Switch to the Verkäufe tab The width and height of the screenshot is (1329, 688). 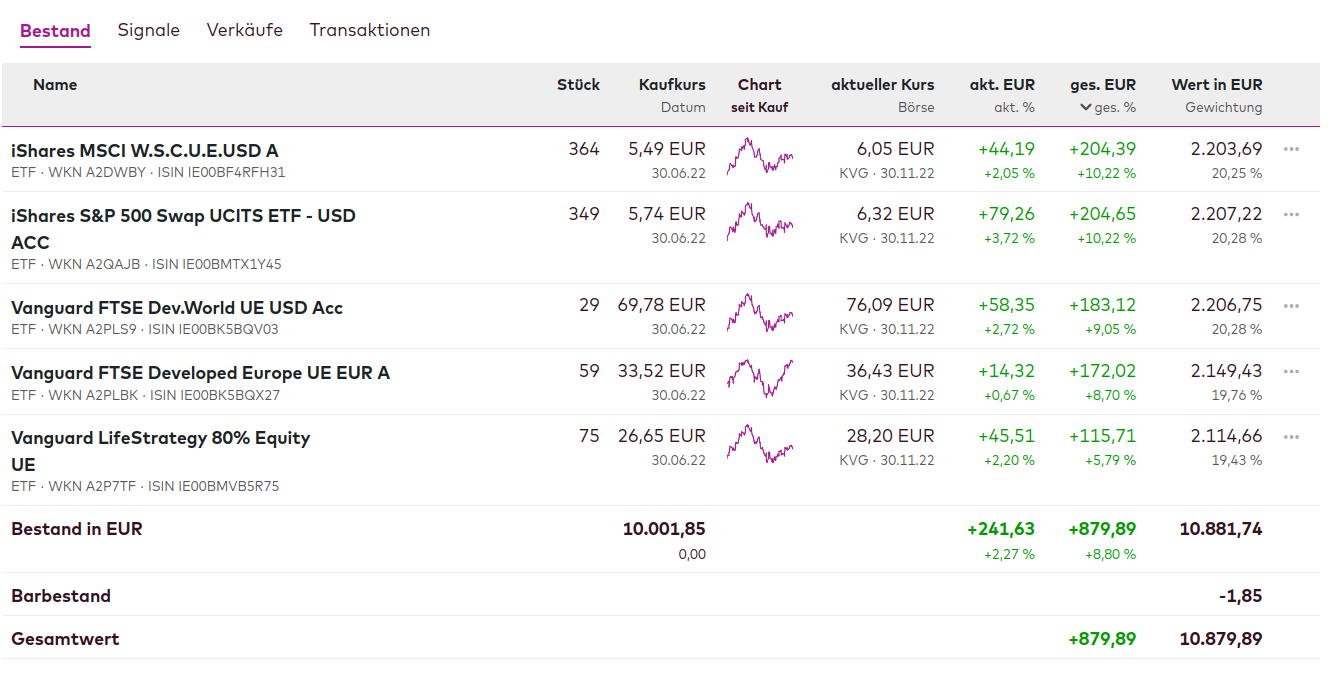(245, 30)
